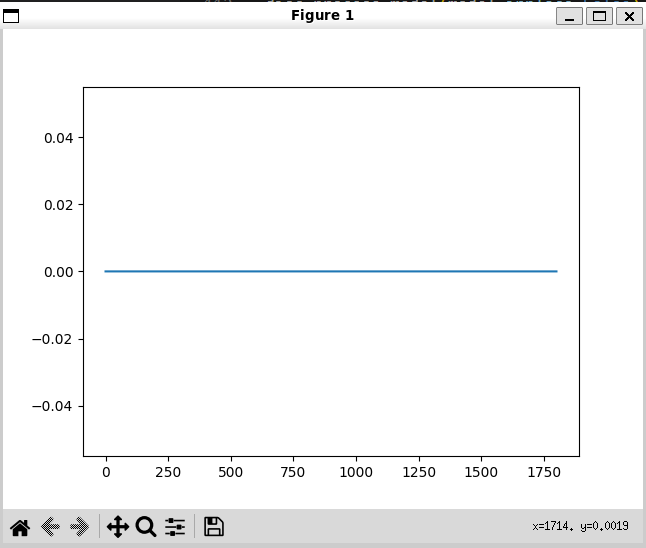This screenshot has width=646, height=548.
Task: Click the x-axis label 500
Action: (231, 472)
